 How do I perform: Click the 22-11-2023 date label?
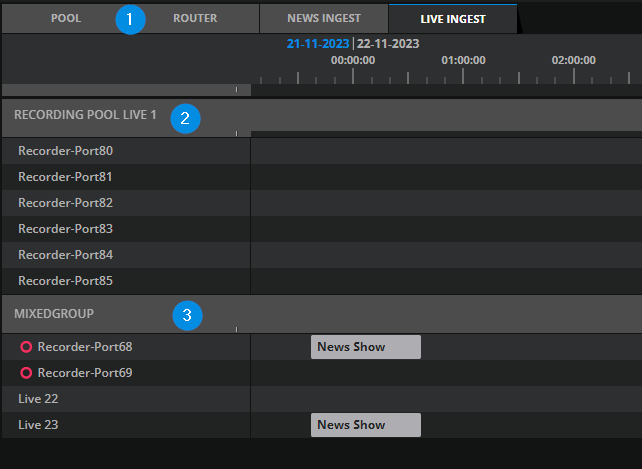point(388,44)
